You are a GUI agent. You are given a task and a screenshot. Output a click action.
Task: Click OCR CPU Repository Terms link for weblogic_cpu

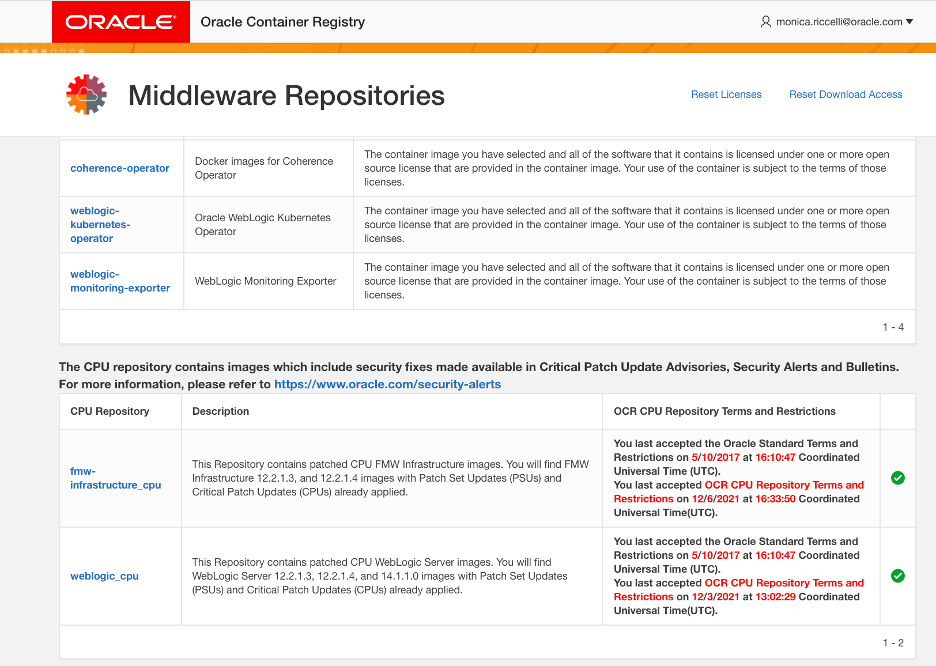coord(738,590)
